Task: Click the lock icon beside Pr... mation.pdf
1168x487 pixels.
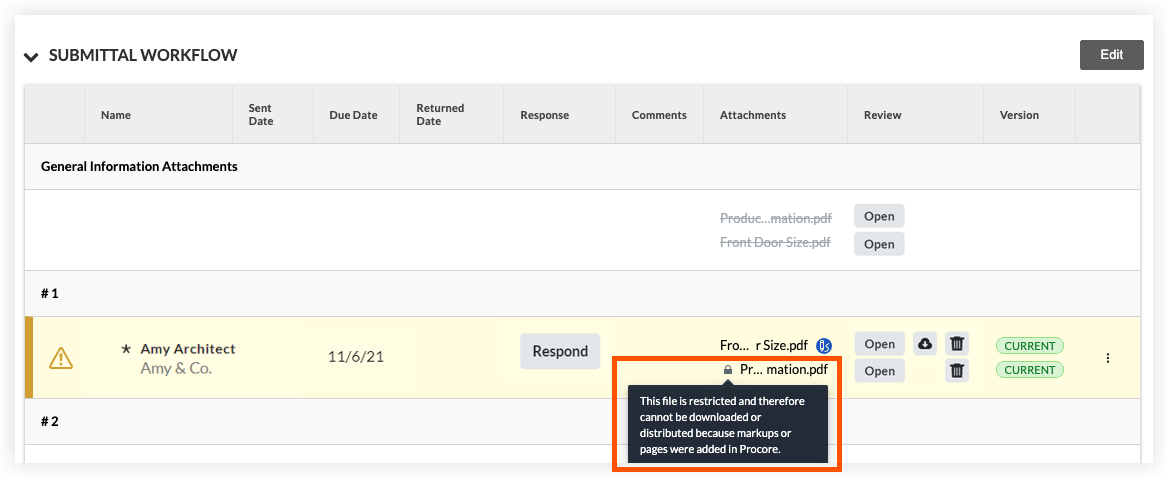Action: [x=728, y=369]
